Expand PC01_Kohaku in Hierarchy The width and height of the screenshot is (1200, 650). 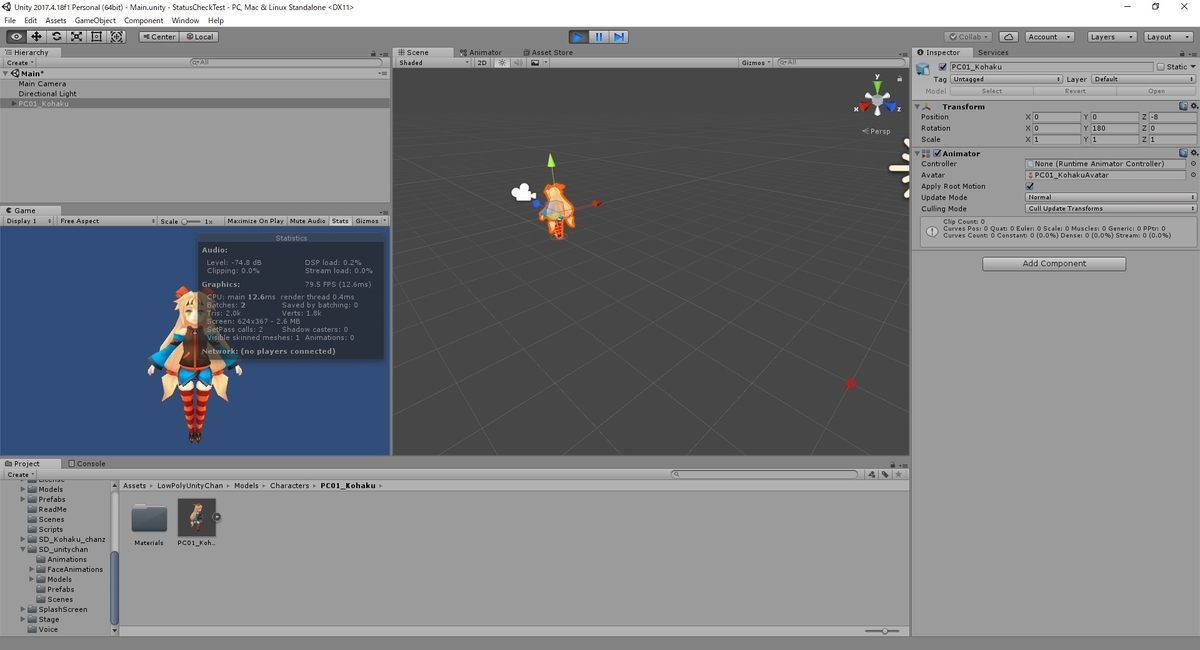[x=14, y=104]
